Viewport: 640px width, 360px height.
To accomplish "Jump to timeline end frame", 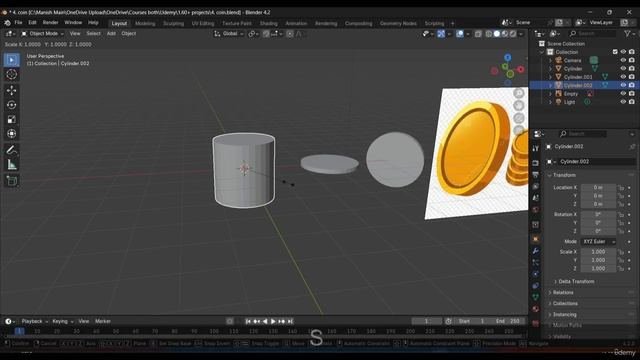I will [290, 322].
